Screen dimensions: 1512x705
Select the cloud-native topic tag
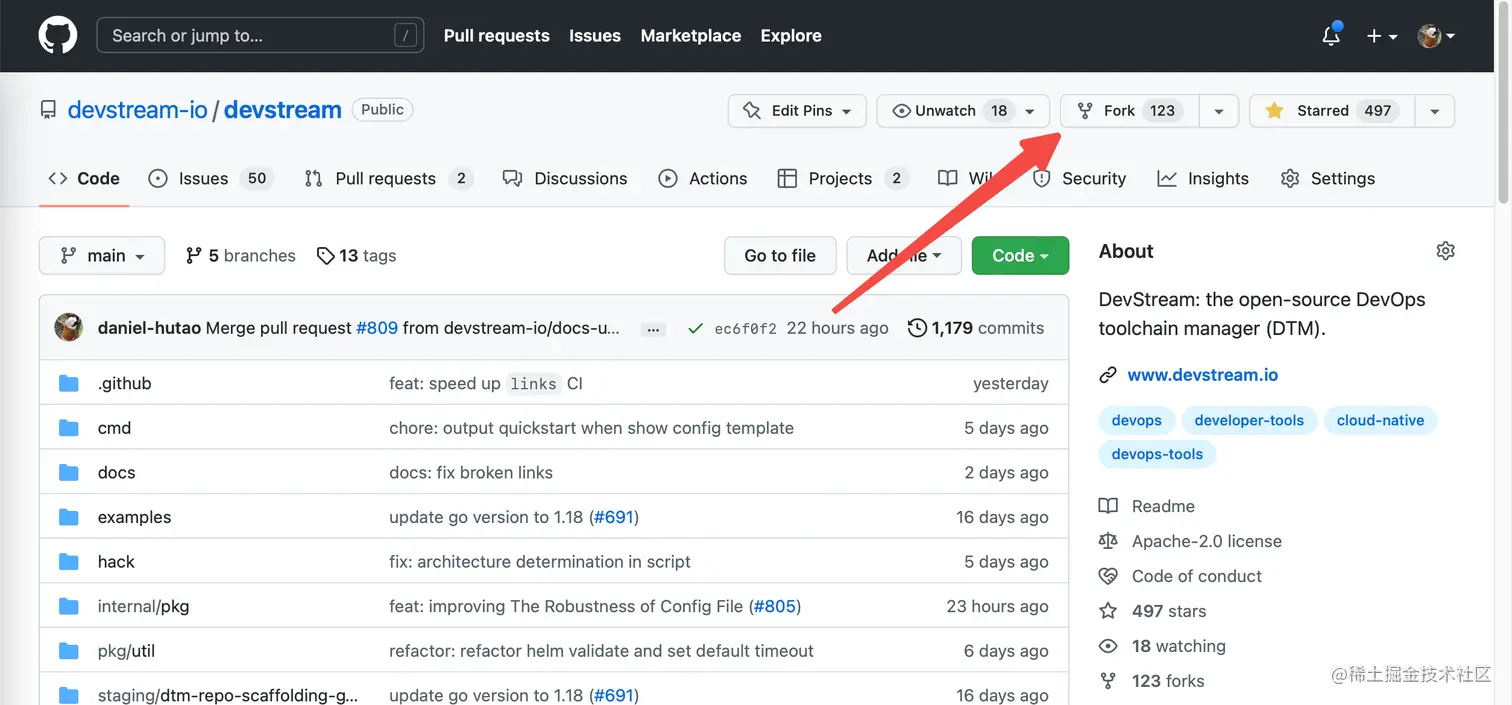(1380, 420)
